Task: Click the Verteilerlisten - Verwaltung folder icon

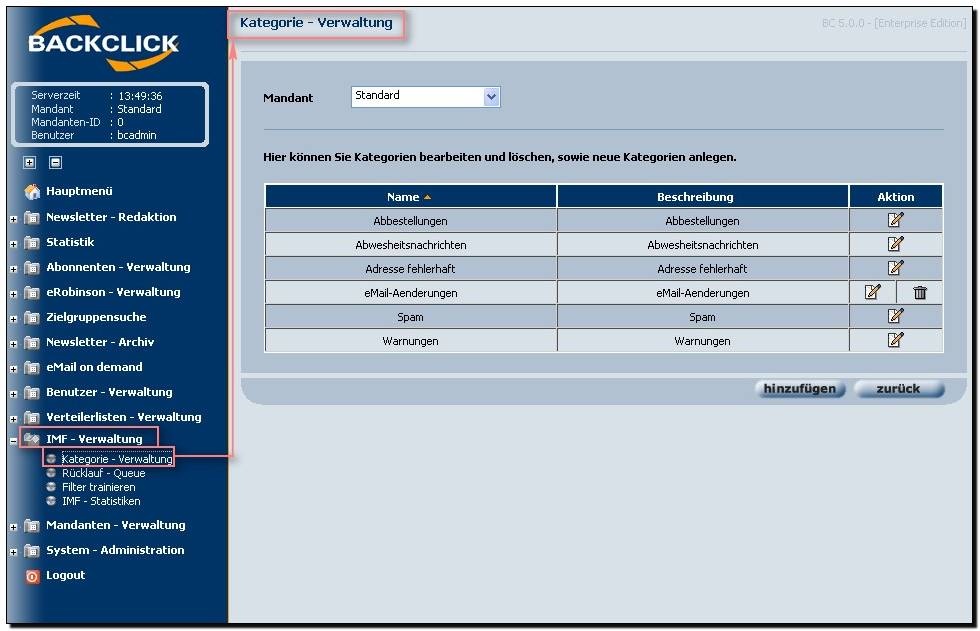Action: (31, 417)
